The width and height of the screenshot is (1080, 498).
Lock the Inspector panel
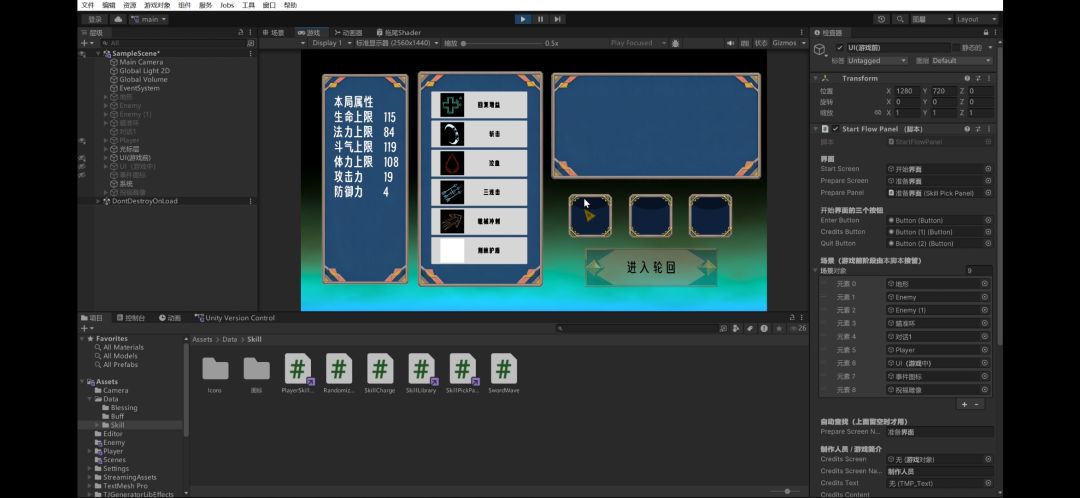pyautogui.click(x=986, y=32)
